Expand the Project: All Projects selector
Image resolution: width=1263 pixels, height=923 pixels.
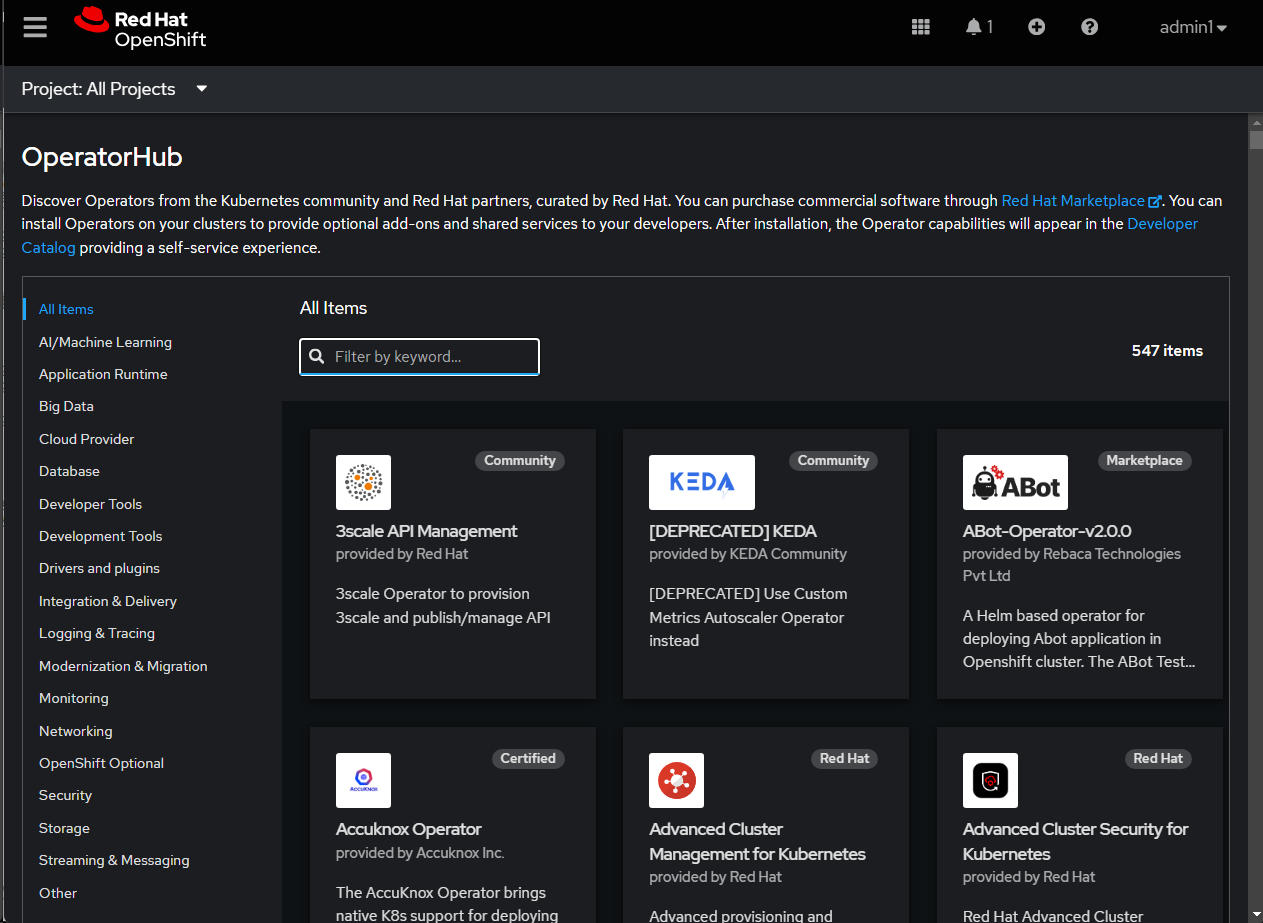[x=115, y=89]
